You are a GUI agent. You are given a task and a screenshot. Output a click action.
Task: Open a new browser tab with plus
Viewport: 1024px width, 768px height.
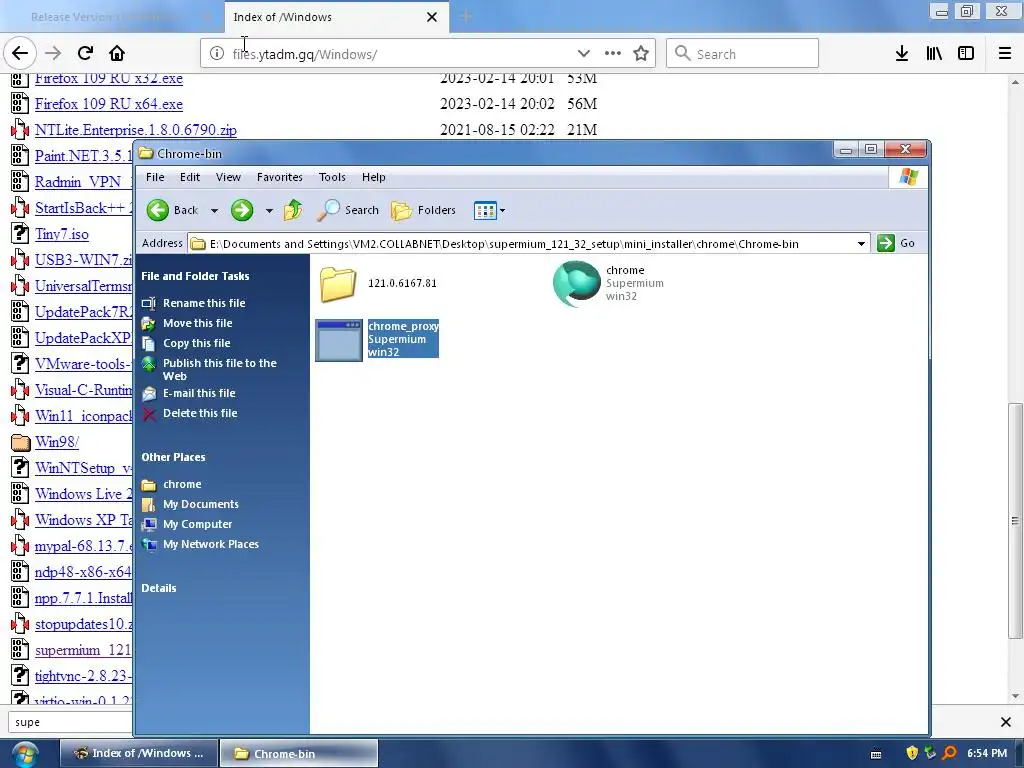466,16
